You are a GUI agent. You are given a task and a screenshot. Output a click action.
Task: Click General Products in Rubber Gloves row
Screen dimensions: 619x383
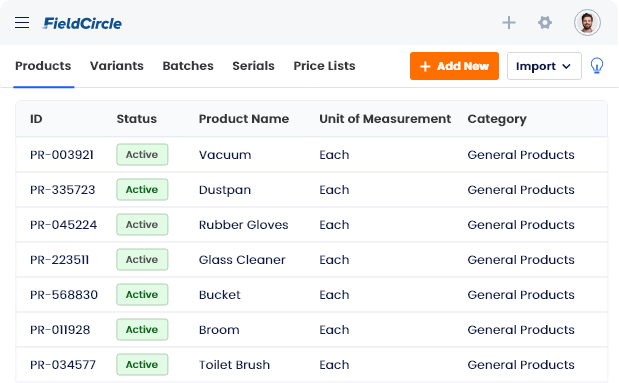[x=521, y=225]
